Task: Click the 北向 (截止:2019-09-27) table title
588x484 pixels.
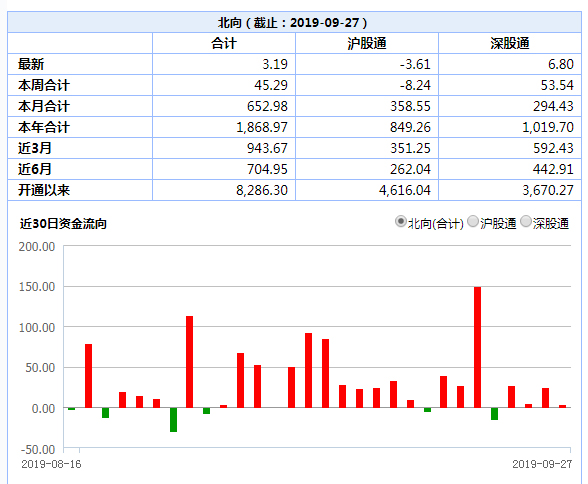Action: coord(293,23)
